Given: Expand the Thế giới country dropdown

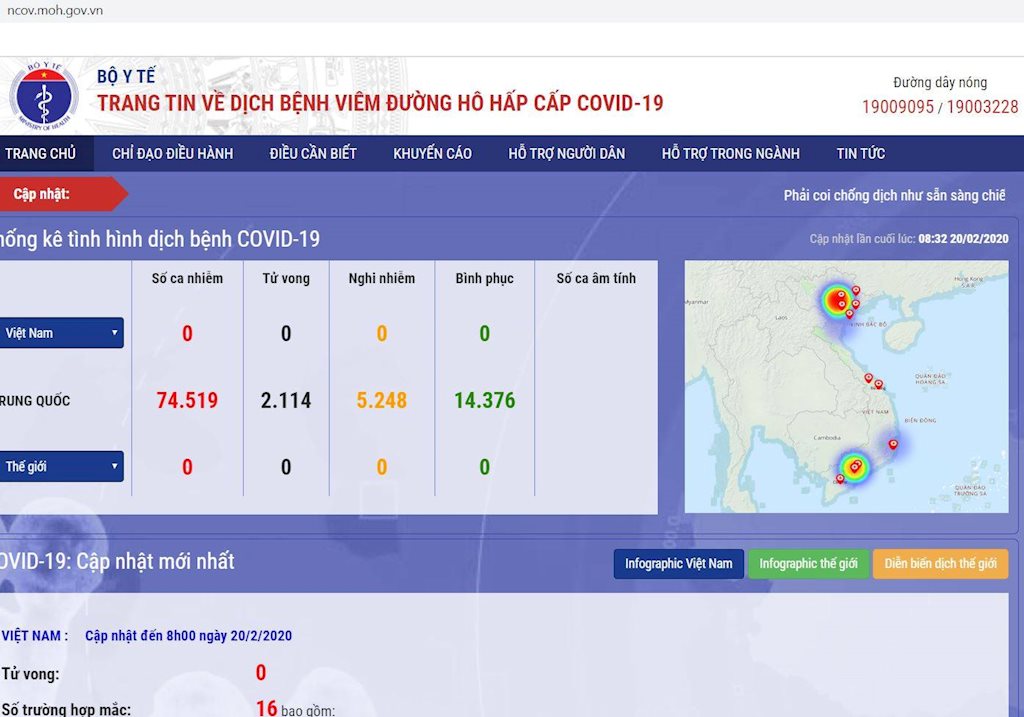Looking at the screenshot, I should coord(61,467).
